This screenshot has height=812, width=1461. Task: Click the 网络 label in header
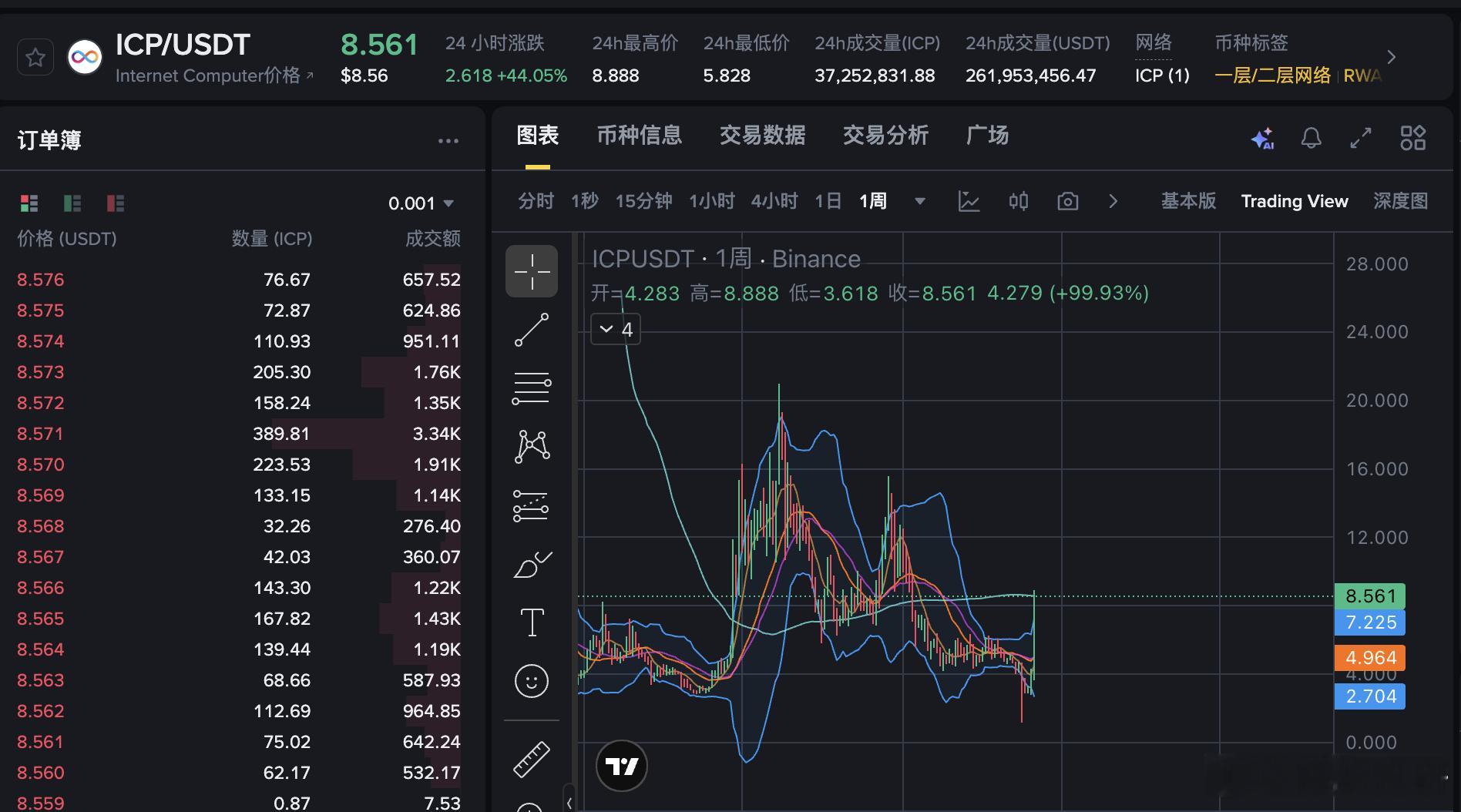click(x=1154, y=43)
